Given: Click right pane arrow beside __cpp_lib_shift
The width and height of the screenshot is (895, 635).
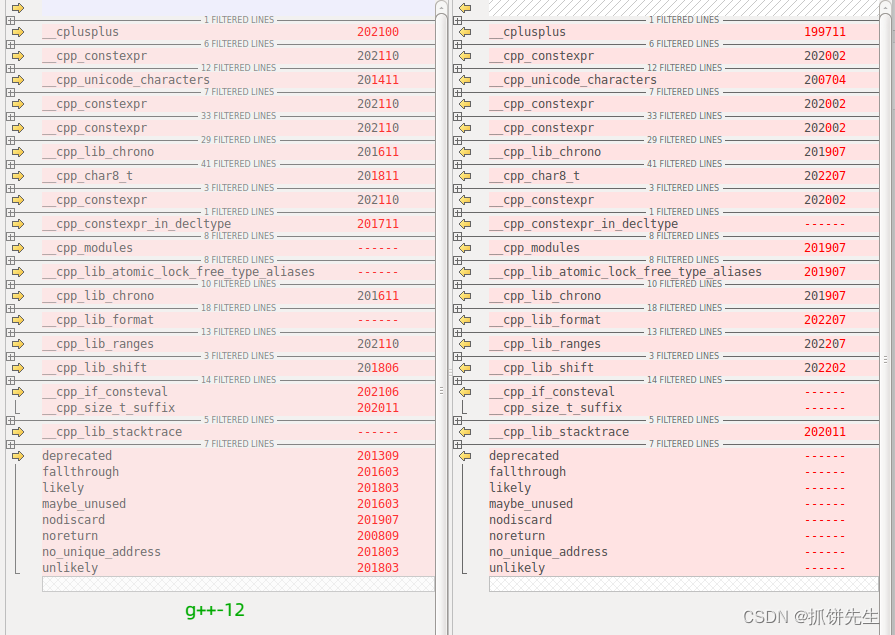Looking at the screenshot, I should pyautogui.click(x=465, y=368).
